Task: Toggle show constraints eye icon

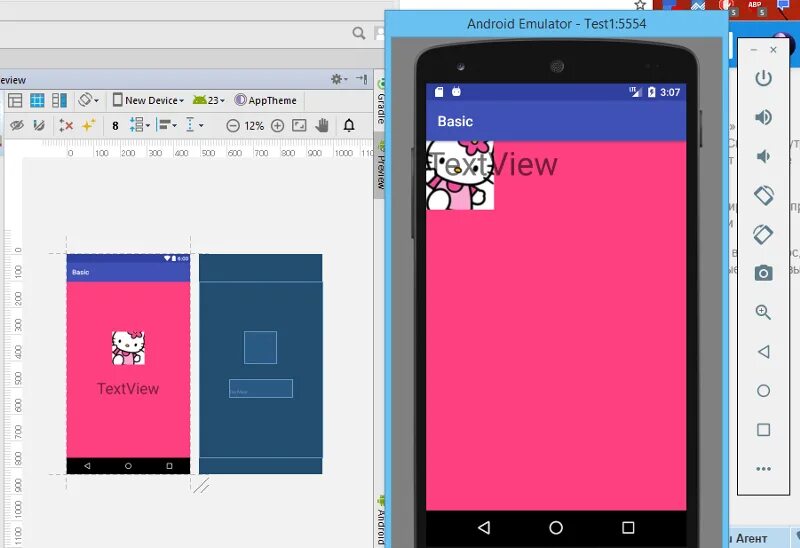Action: (17, 125)
